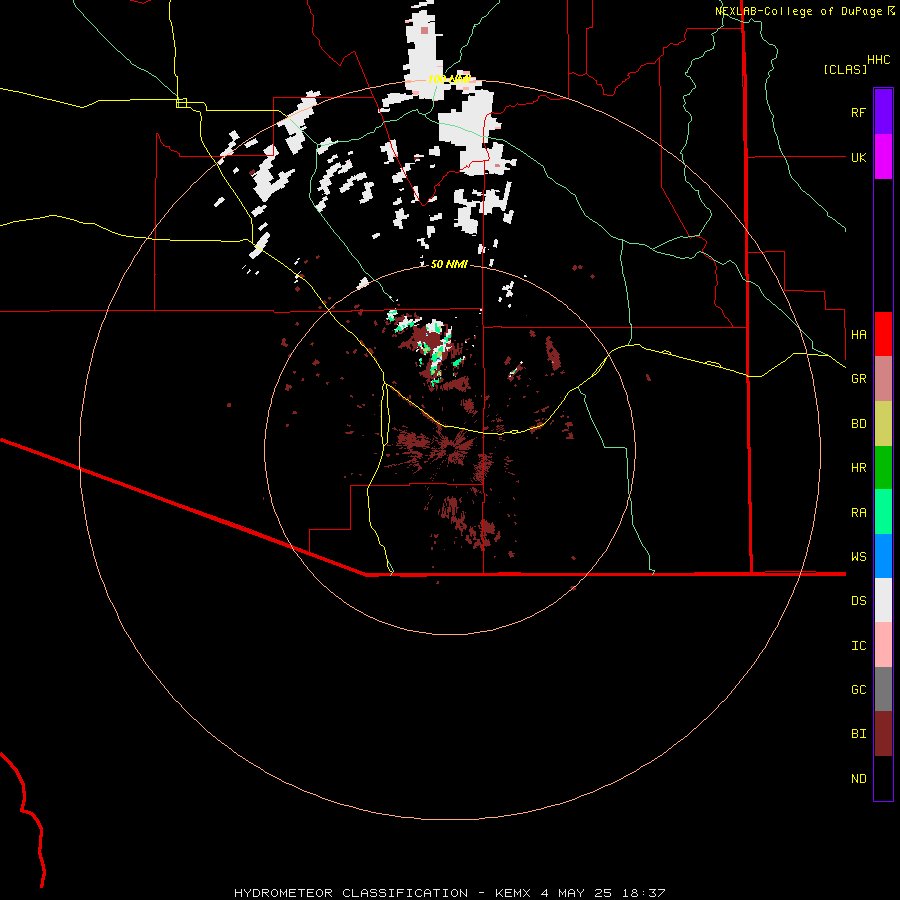This screenshot has height=900, width=900.
Task: Click the GR legend label
Action: click(858, 379)
